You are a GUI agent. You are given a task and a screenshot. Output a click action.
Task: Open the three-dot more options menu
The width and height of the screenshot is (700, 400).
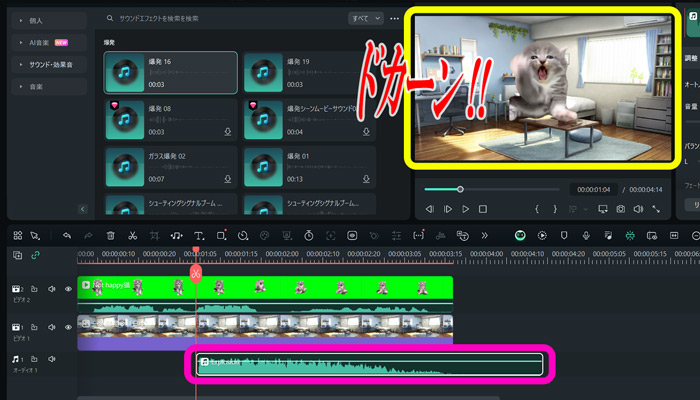pyautogui.click(x=395, y=18)
